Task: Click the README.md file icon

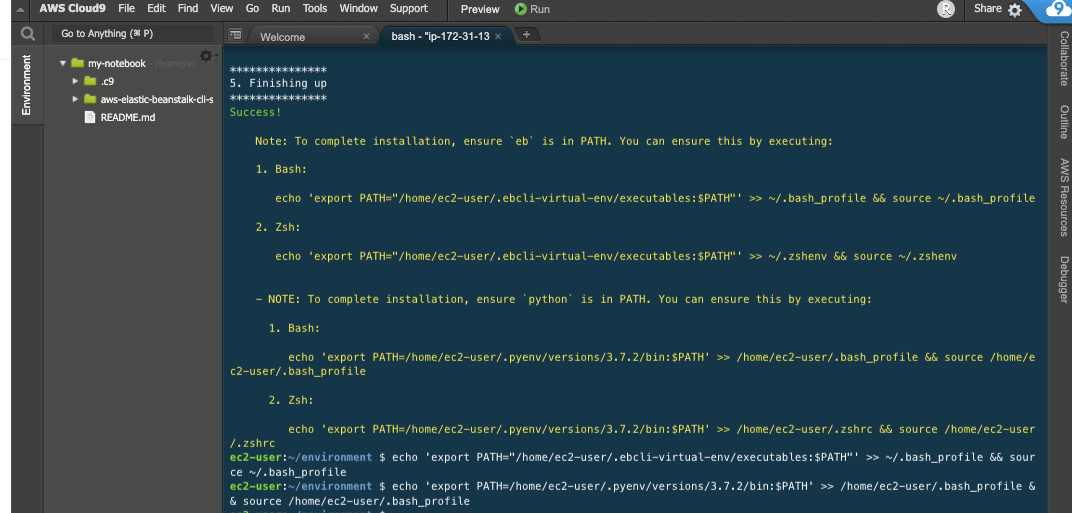Action: point(90,117)
